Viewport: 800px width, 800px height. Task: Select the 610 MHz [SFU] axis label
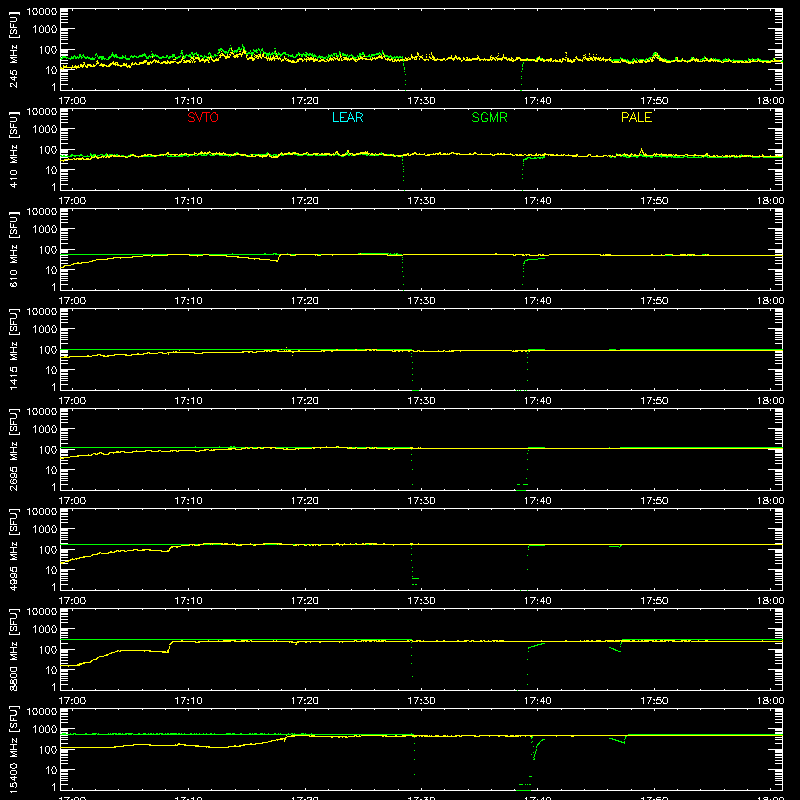(14, 249)
